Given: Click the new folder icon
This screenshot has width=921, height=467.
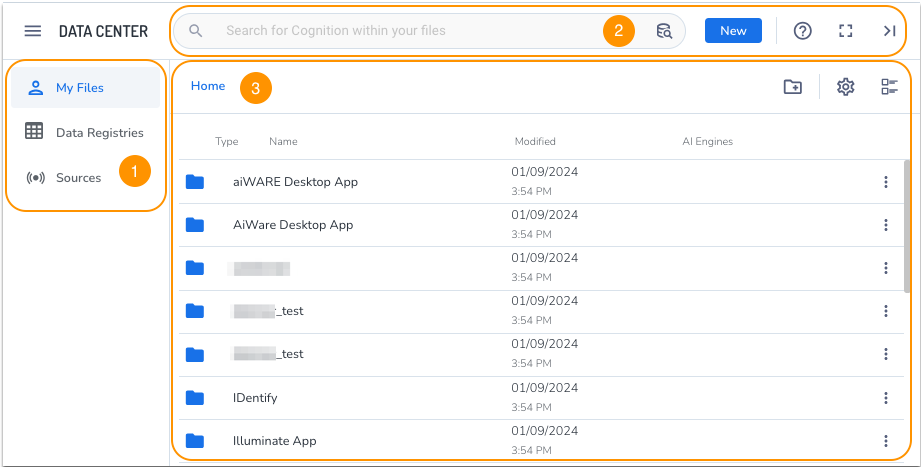Looking at the screenshot, I should point(793,87).
